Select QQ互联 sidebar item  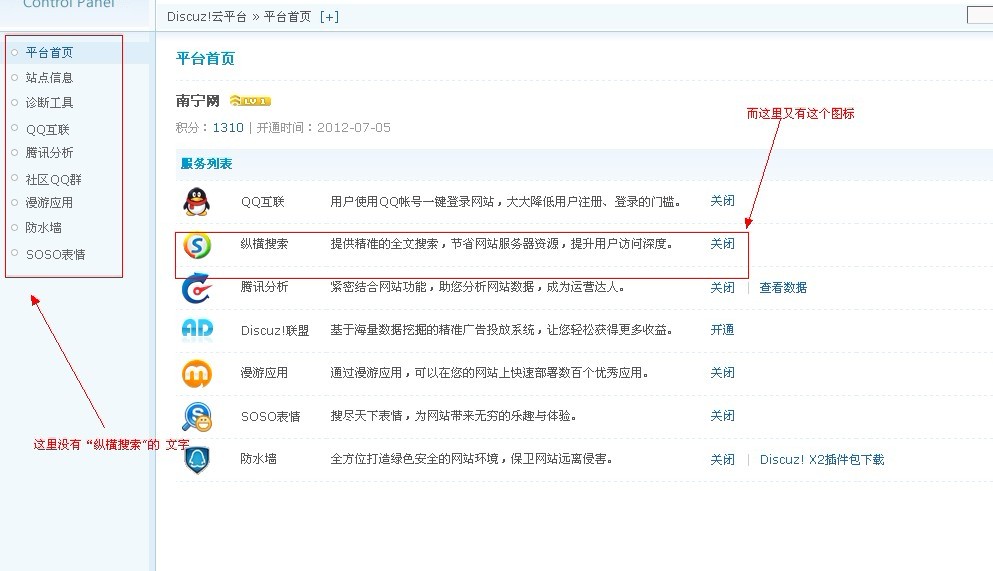47,129
